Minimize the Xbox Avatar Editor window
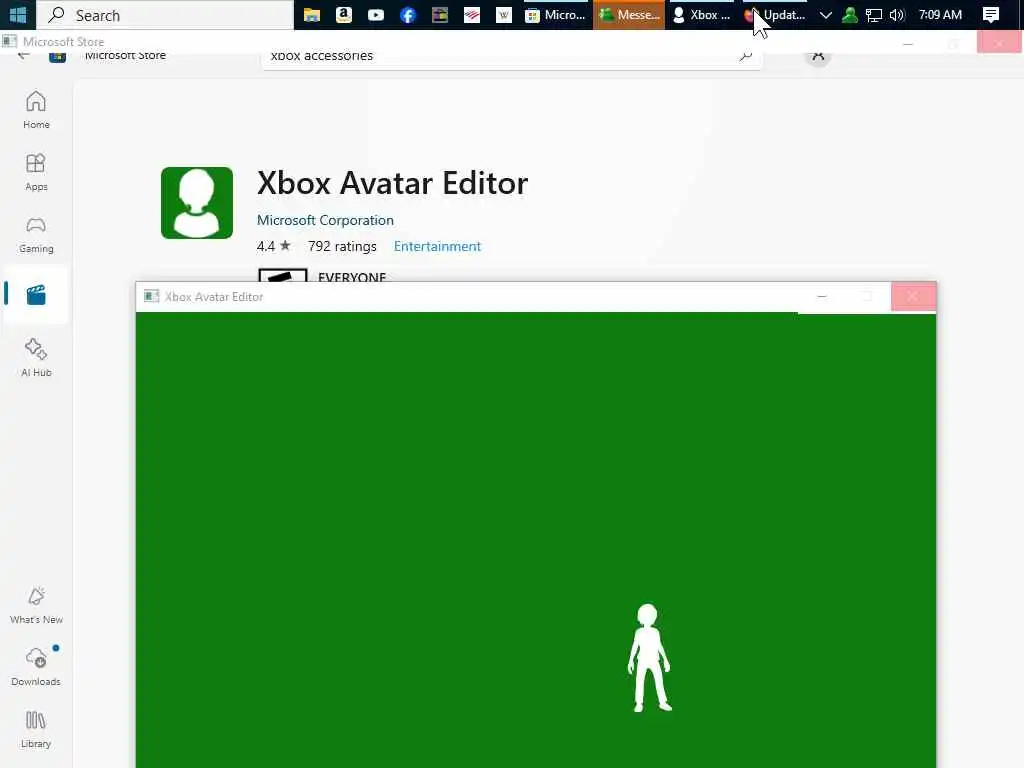Viewport: 1024px width, 768px height. click(822, 296)
